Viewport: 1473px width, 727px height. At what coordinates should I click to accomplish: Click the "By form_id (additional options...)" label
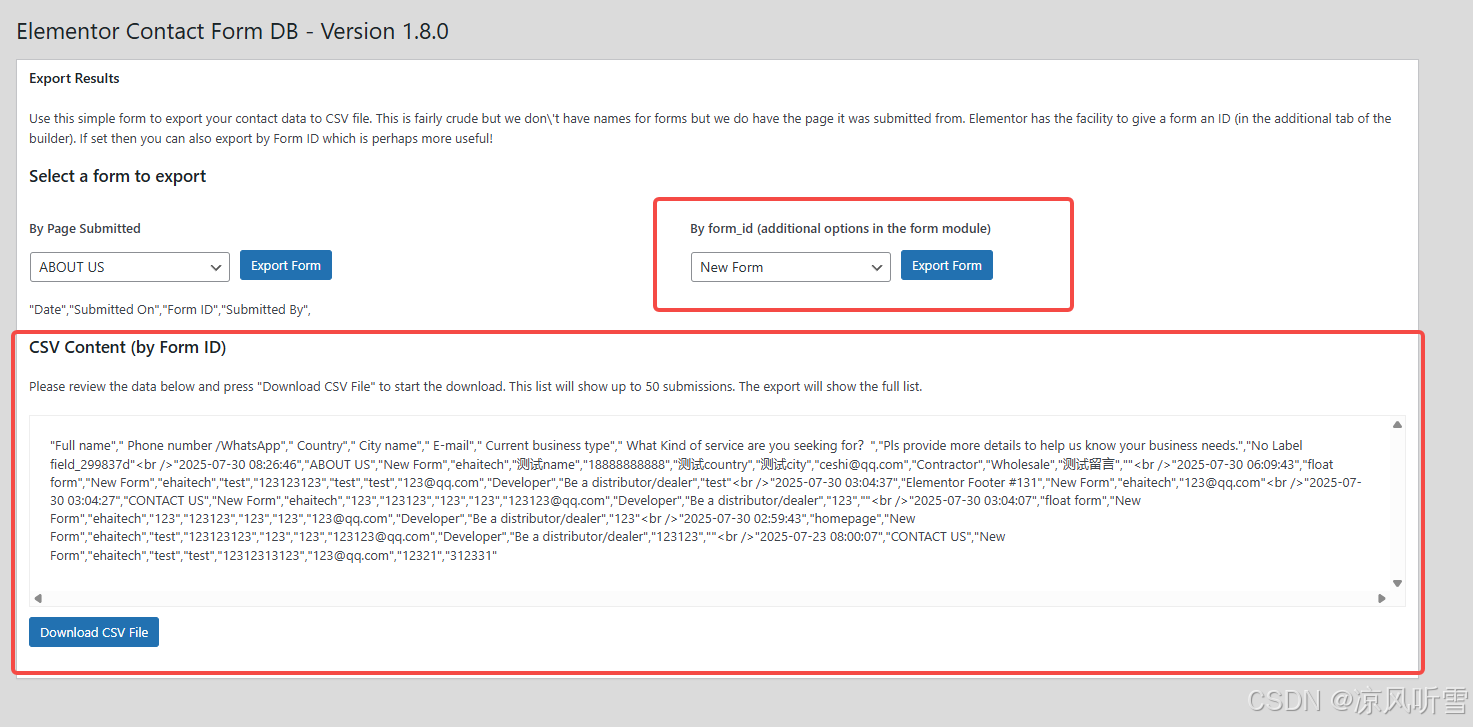tap(841, 228)
